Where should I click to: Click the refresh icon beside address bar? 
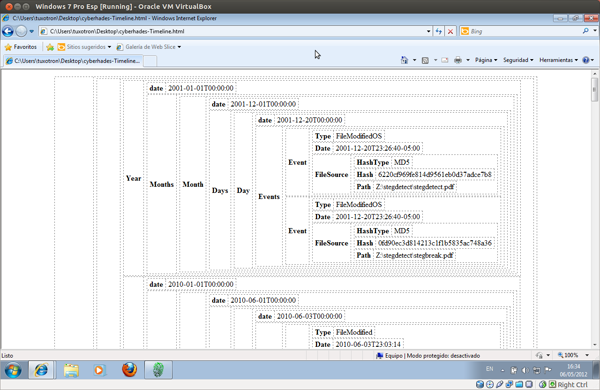point(439,31)
